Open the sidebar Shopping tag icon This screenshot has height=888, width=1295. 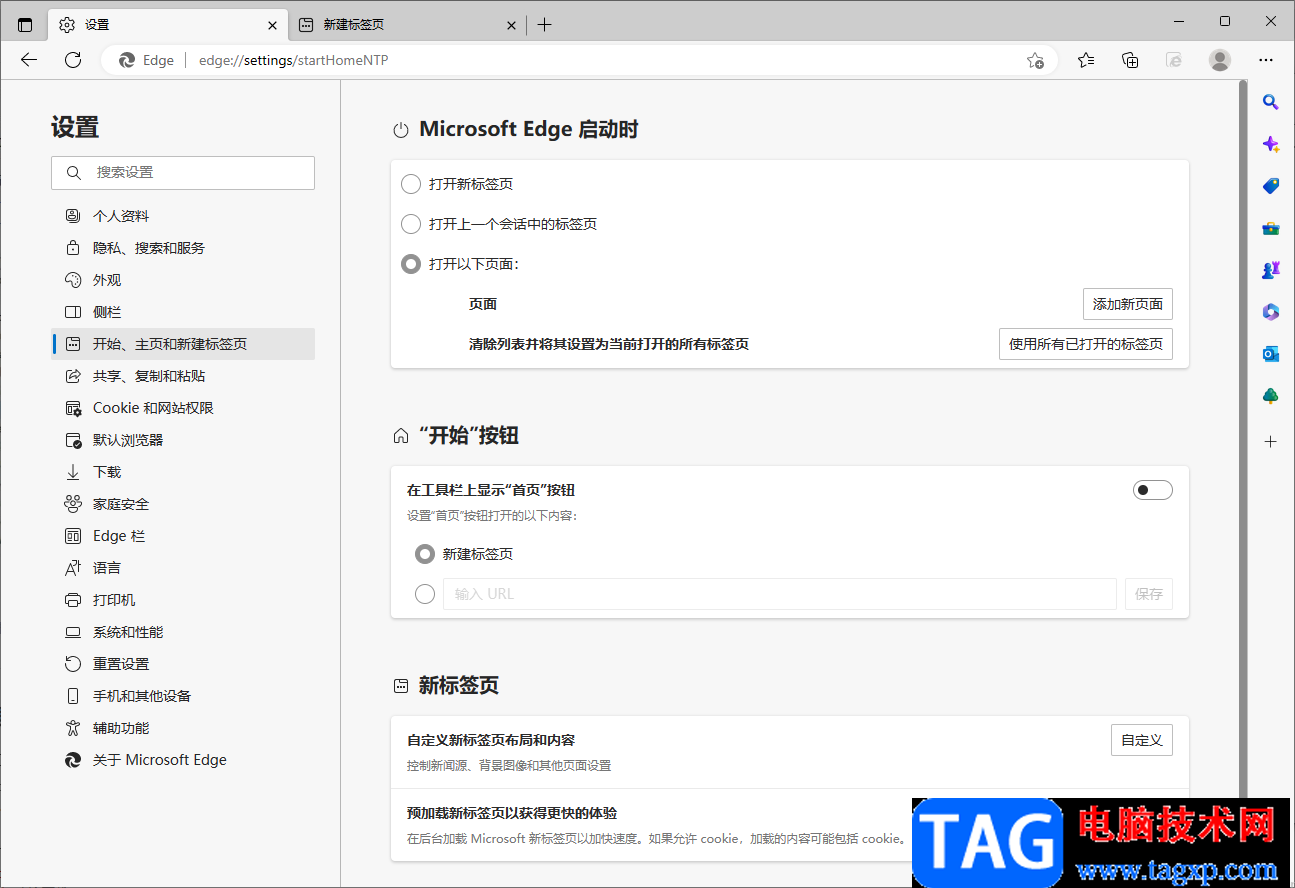pos(1271,186)
